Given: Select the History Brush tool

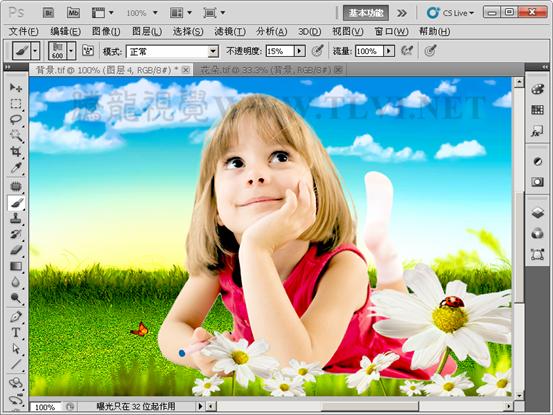Looking at the screenshot, I should (x=16, y=234).
